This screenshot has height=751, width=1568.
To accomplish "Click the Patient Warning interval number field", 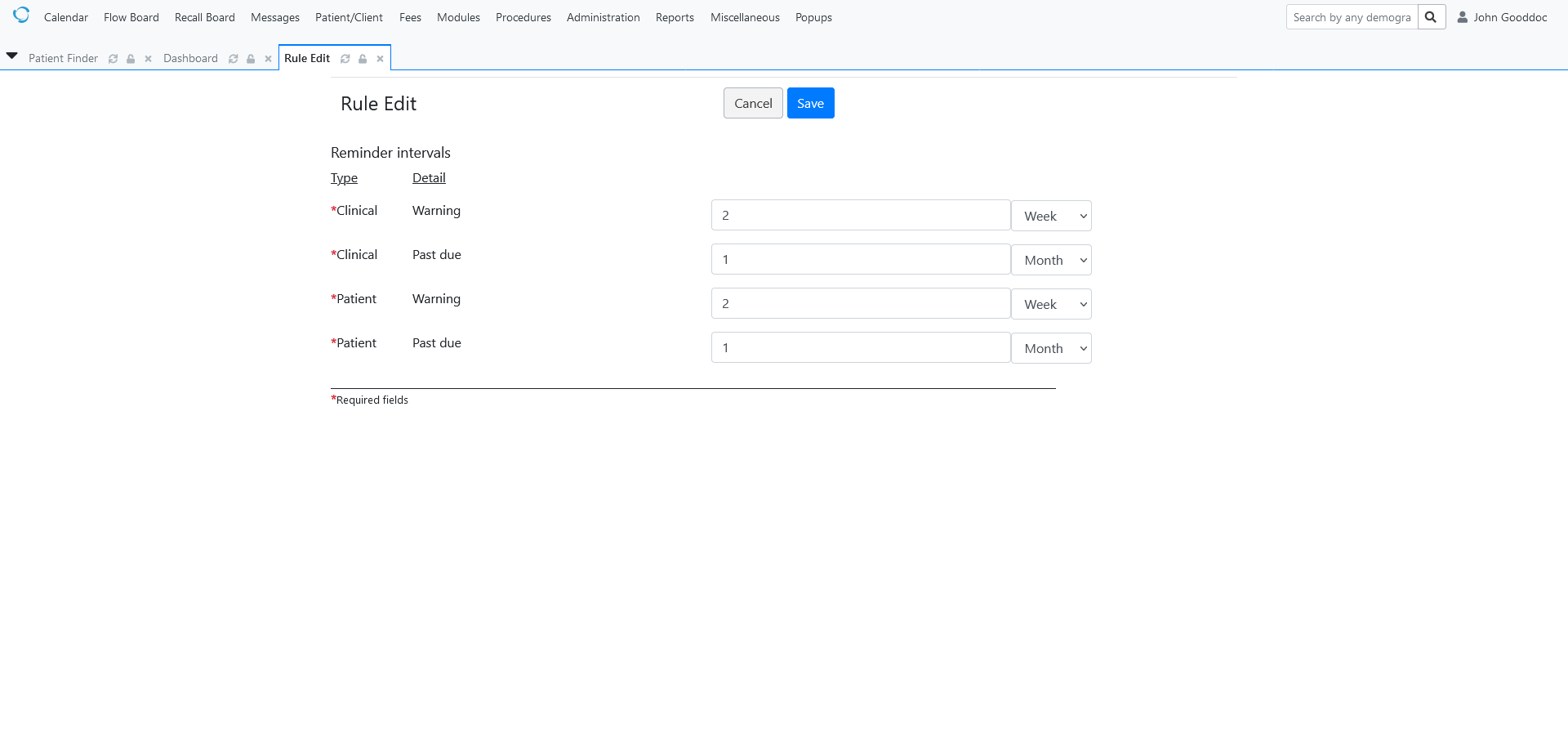I will [x=860, y=302].
